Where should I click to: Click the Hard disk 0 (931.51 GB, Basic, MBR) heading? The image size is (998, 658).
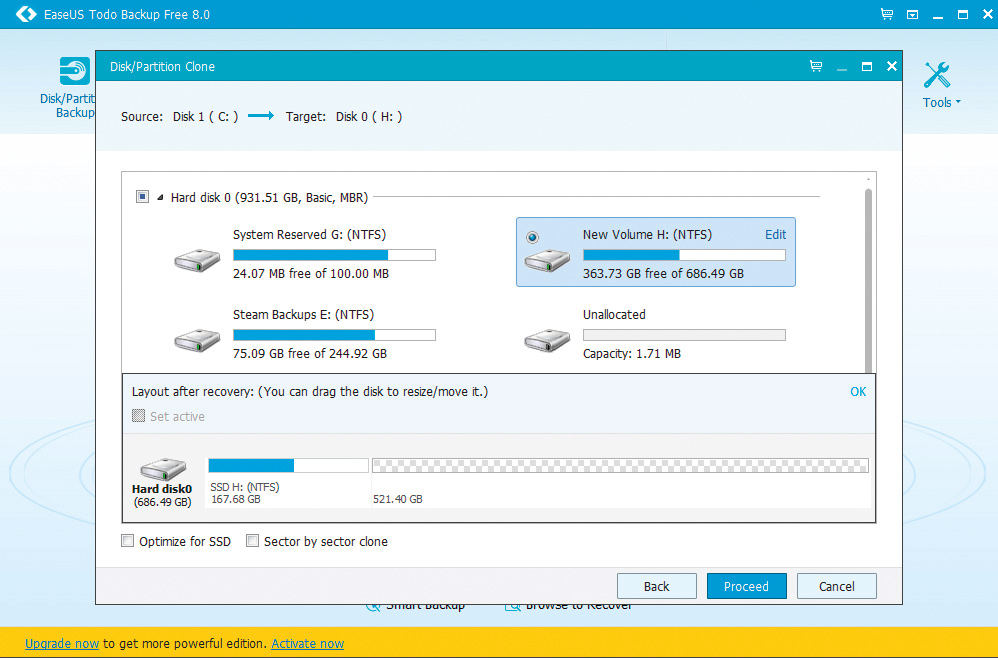click(269, 198)
